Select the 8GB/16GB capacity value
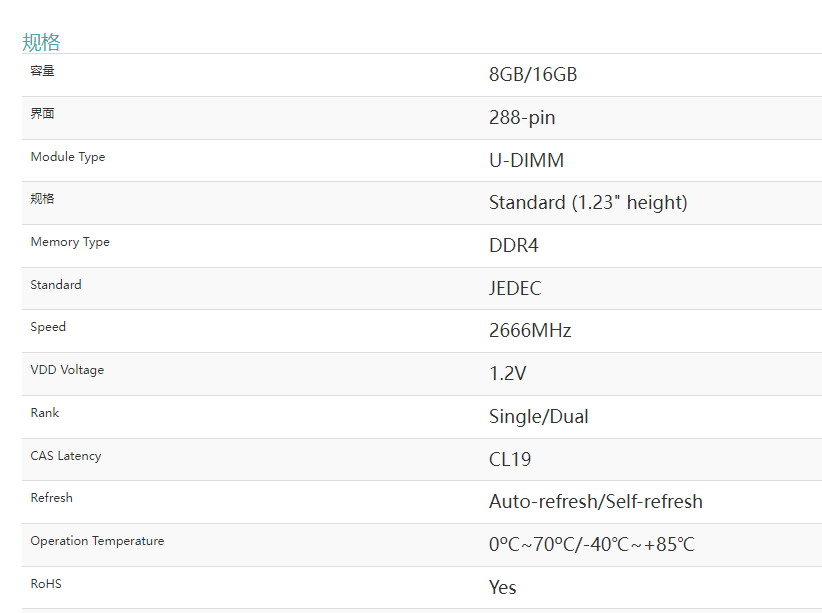Image resolution: width=822 pixels, height=613 pixels. point(532,75)
